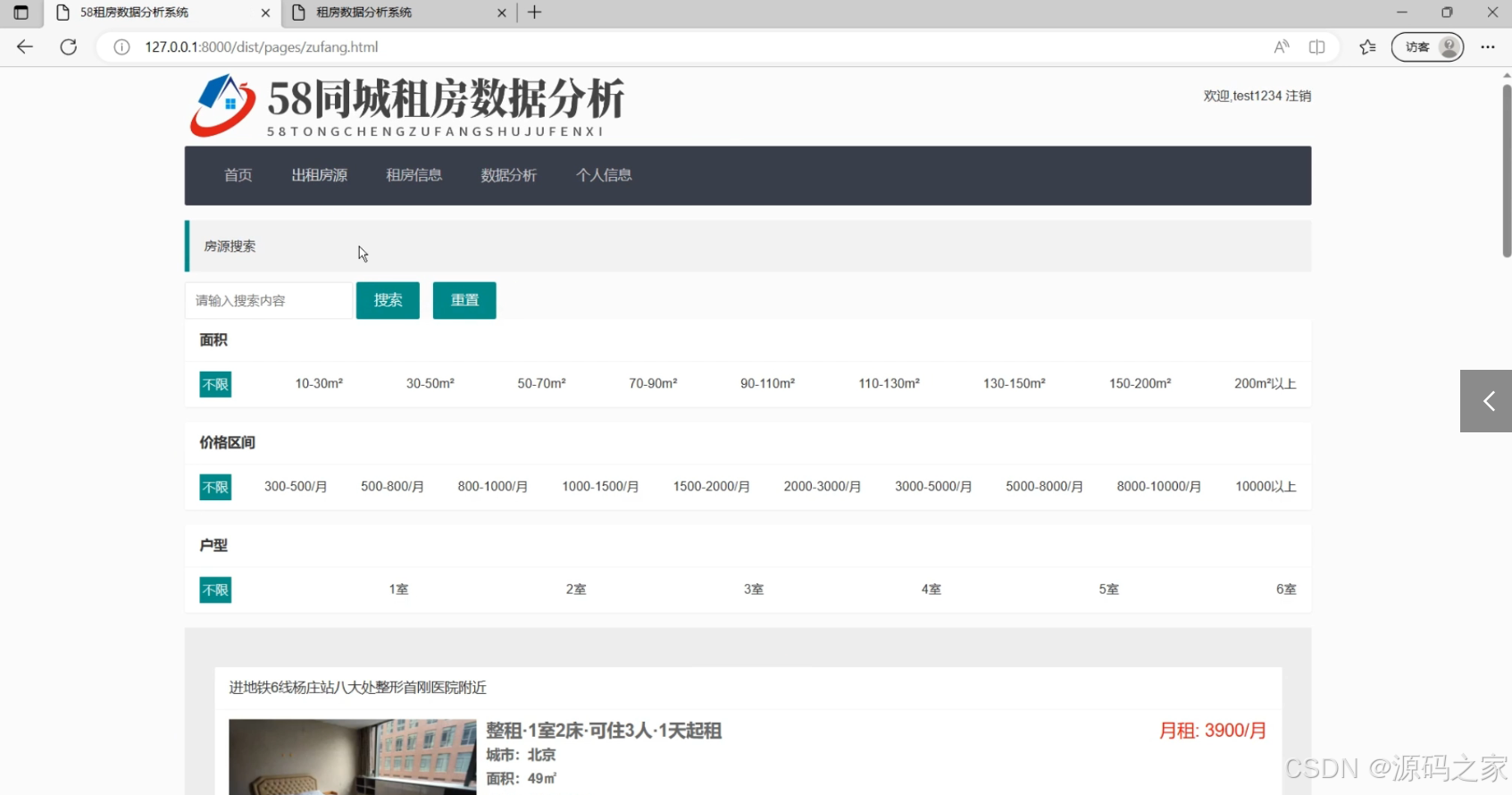The height and width of the screenshot is (795, 1512).
Task: Filter area by 90-110m²
Action: 767,383
